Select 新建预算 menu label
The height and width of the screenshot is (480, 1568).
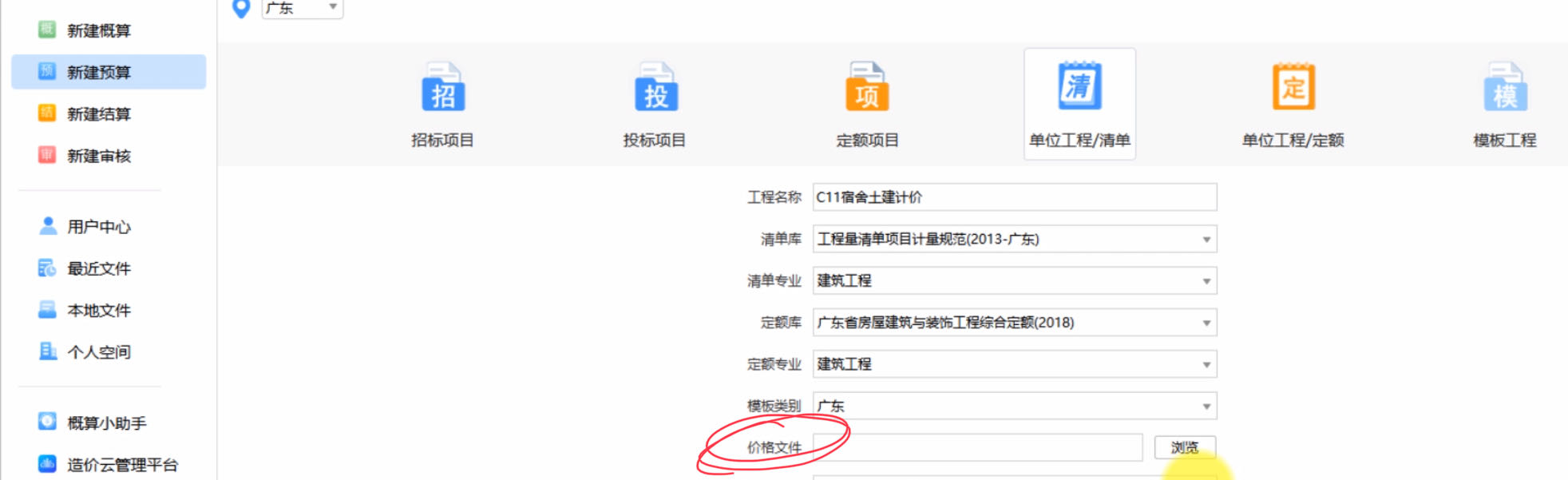(x=99, y=72)
